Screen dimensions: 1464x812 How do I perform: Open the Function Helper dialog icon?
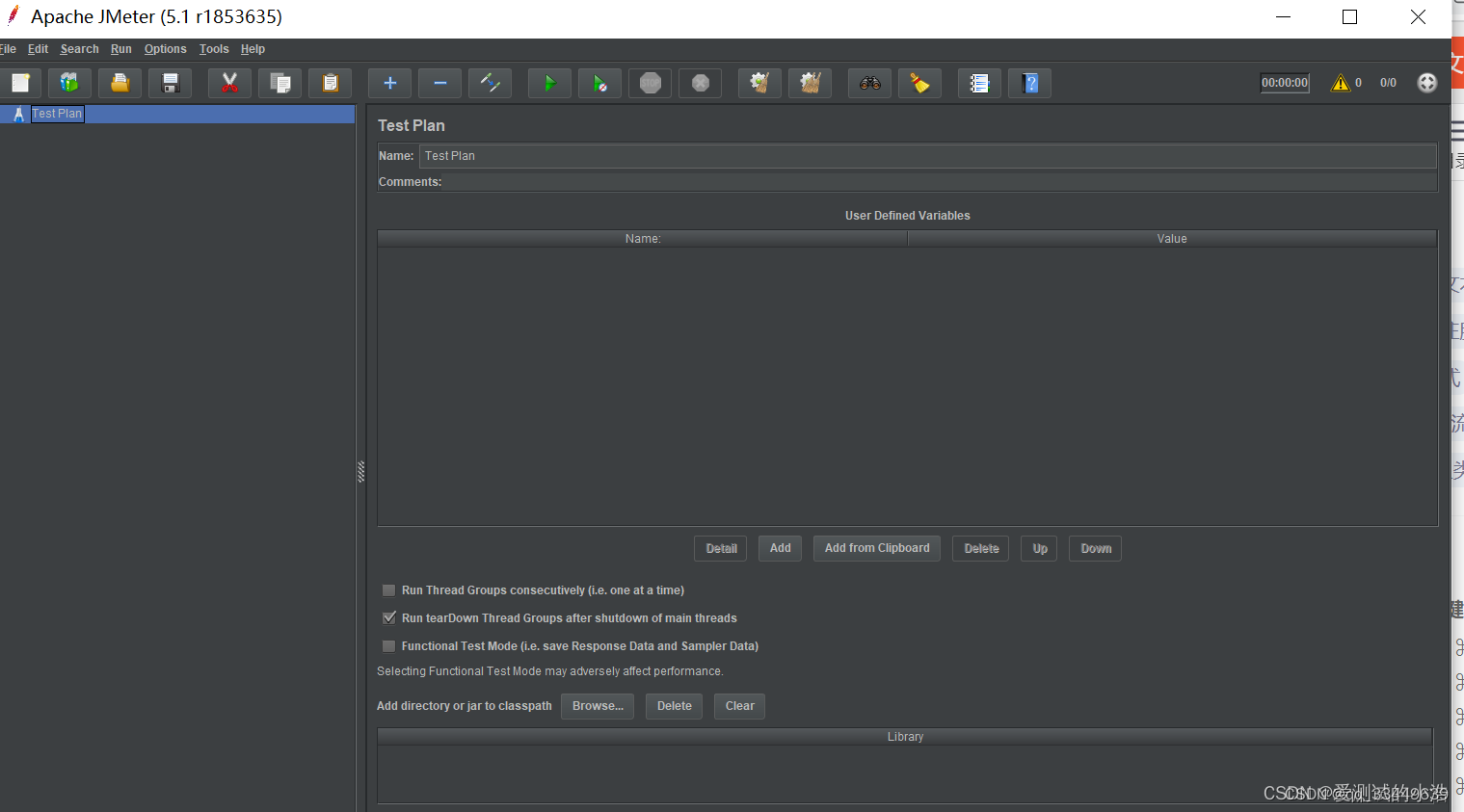tap(979, 83)
